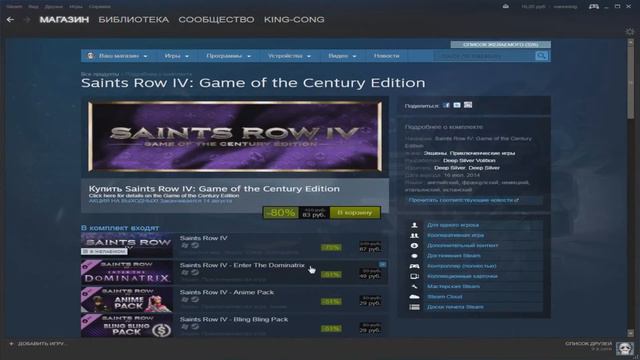Switch to the БИБЛИОТЕКА tab
The image size is (640, 360).
click(x=133, y=20)
